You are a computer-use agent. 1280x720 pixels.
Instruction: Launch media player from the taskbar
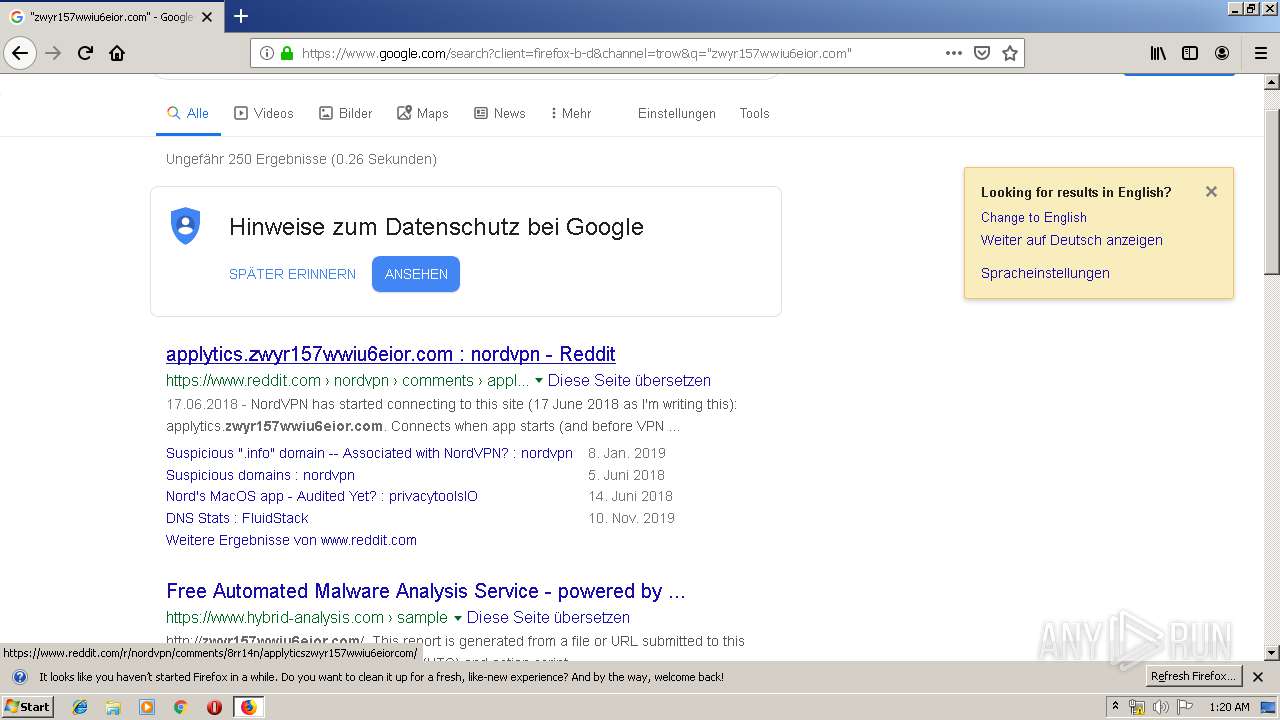coord(146,707)
